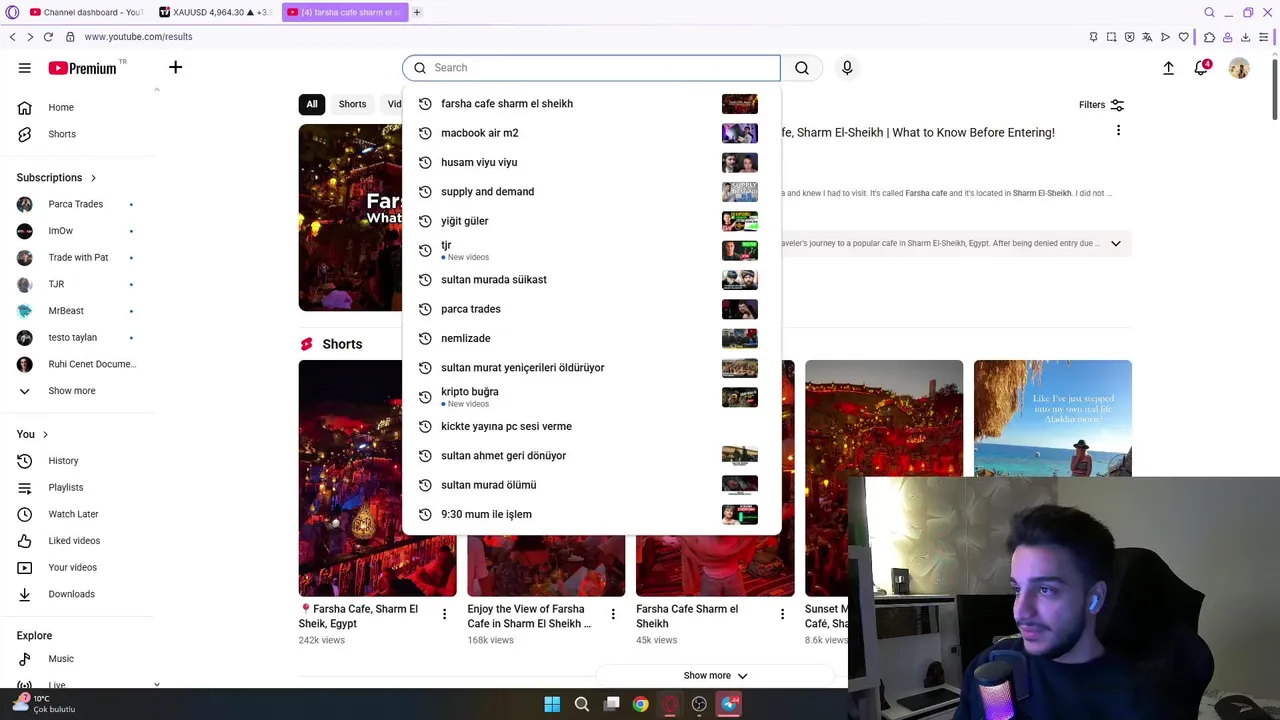
Task: Open the account avatar menu
Action: (1239, 68)
